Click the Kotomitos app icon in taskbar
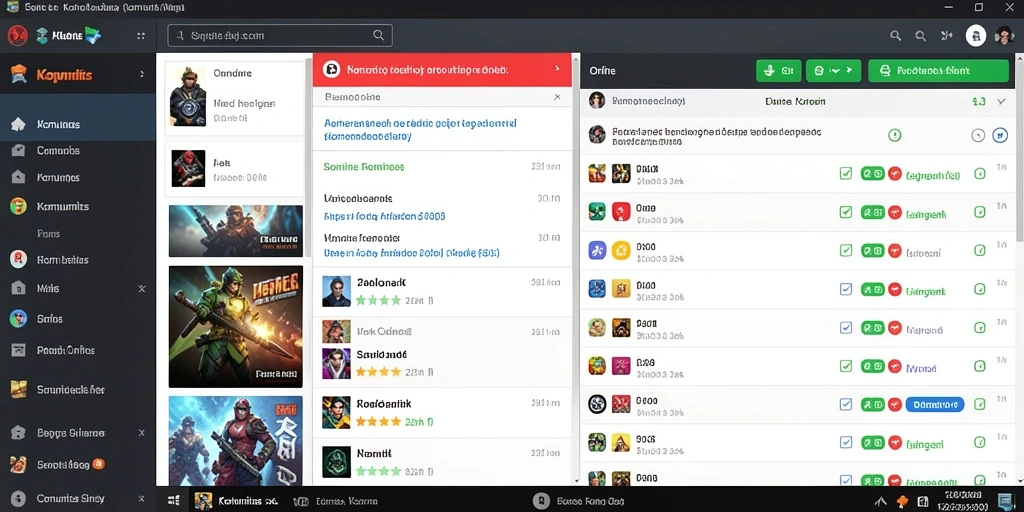 203,501
